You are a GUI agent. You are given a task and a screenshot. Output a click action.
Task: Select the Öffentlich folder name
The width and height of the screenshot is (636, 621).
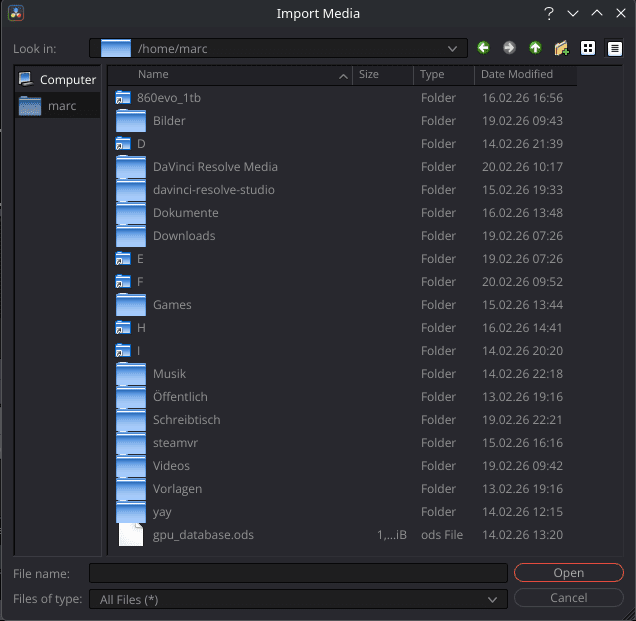pyautogui.click(x=180, y=396)
